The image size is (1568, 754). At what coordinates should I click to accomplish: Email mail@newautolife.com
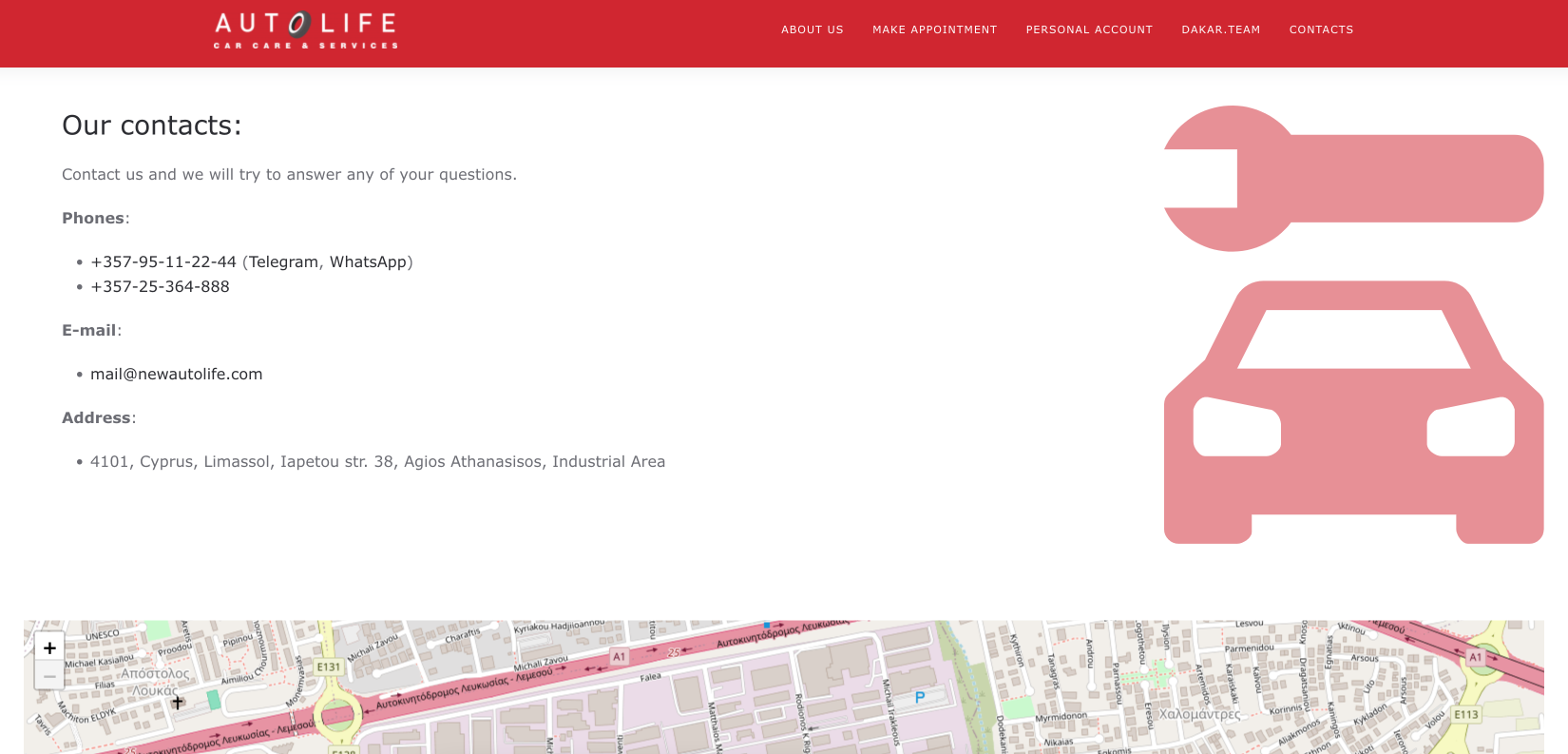pyautogui.click(x=176, y=374)
